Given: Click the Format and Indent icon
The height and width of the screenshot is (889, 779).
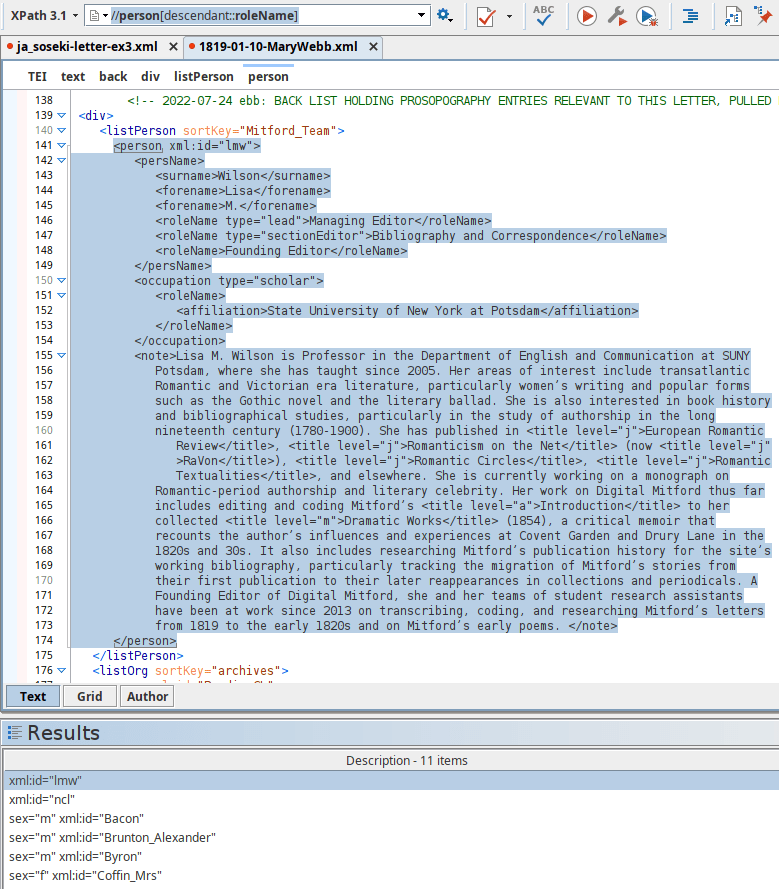Looking at the screenshot, I should click(690, 16).
